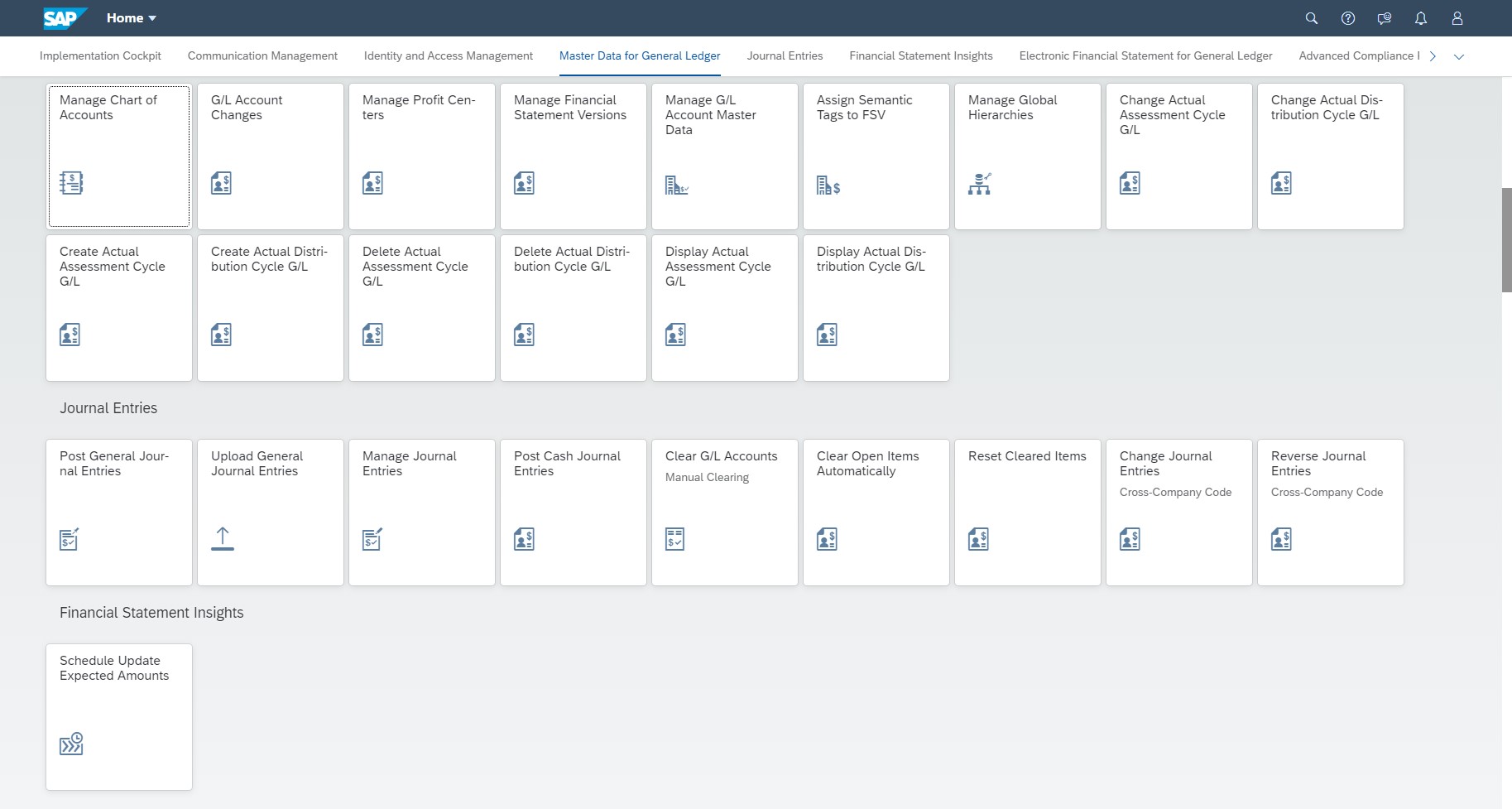1512x809 pixels.
Task: Open the tab overflow down-chevron menu
Action: pos(1458,56)
